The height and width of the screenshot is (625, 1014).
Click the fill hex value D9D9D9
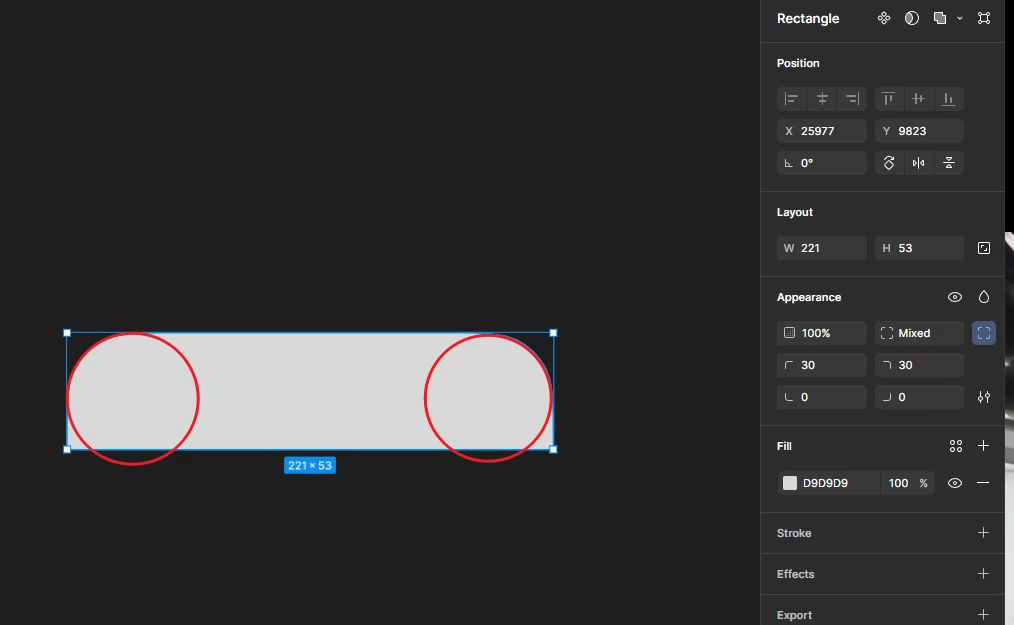[825, 483]
